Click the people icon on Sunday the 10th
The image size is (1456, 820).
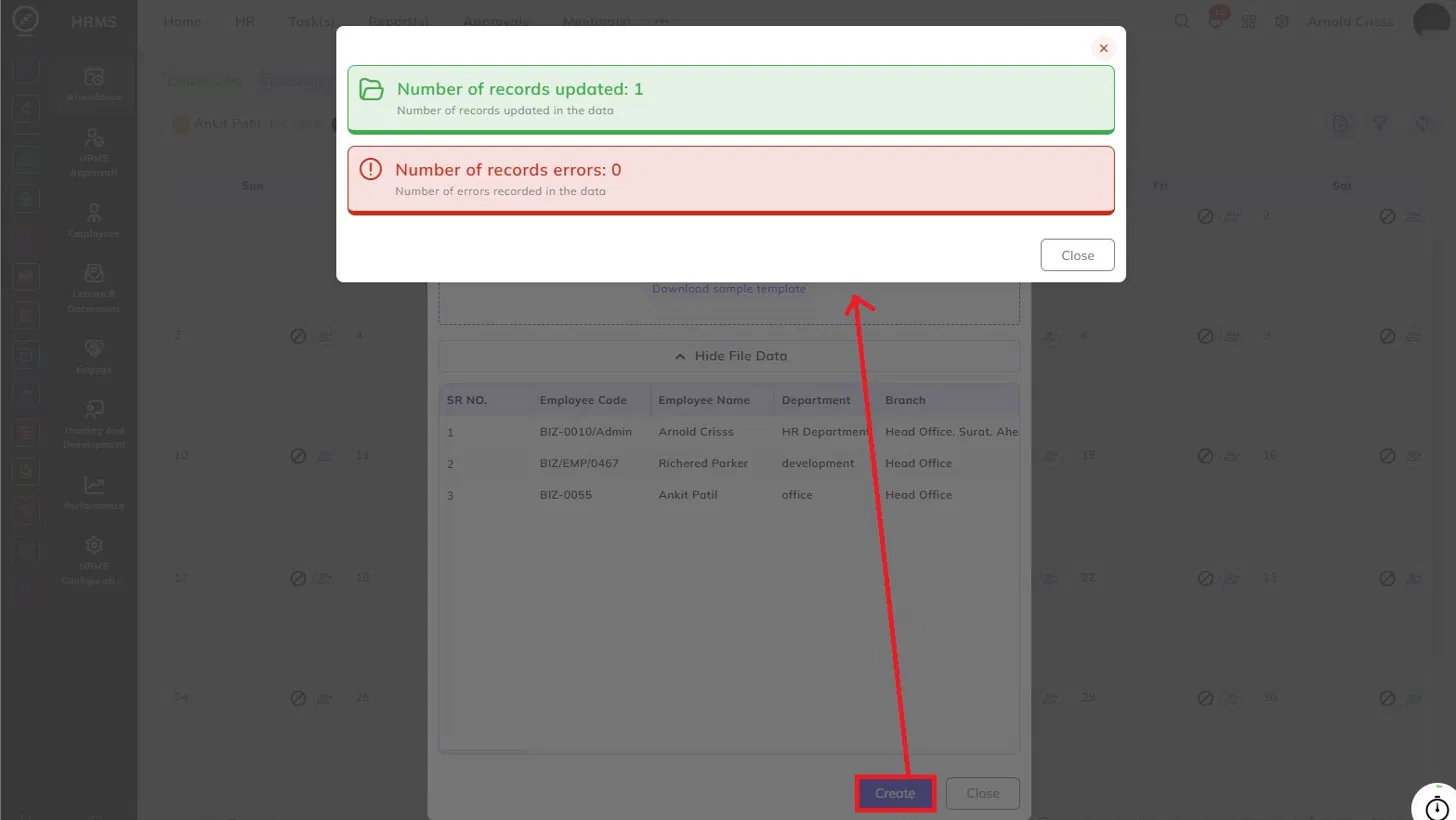325,456
